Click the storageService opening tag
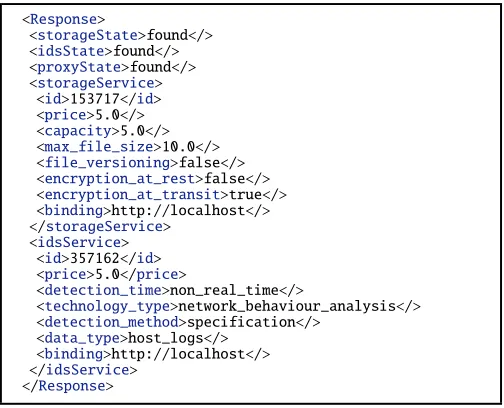This screenshot has height=408, width=504. click(x=96, y=83)
